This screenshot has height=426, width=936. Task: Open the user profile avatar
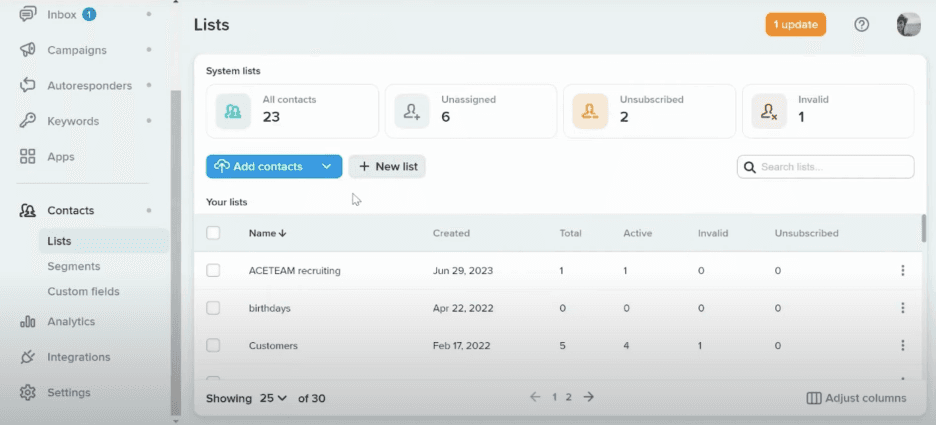click(908, 24)
